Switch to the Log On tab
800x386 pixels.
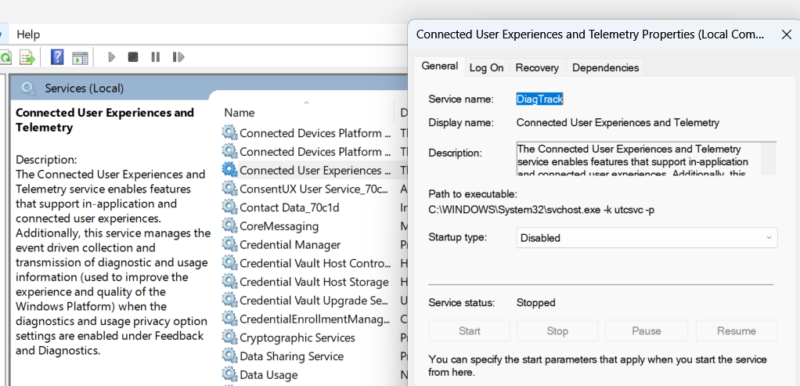486,68
